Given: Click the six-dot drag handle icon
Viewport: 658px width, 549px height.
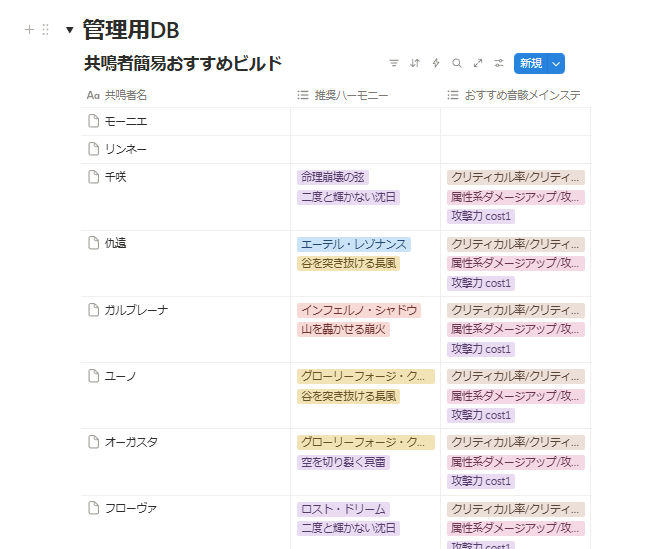Looking at the screenshot, I should tap(45, 30).
